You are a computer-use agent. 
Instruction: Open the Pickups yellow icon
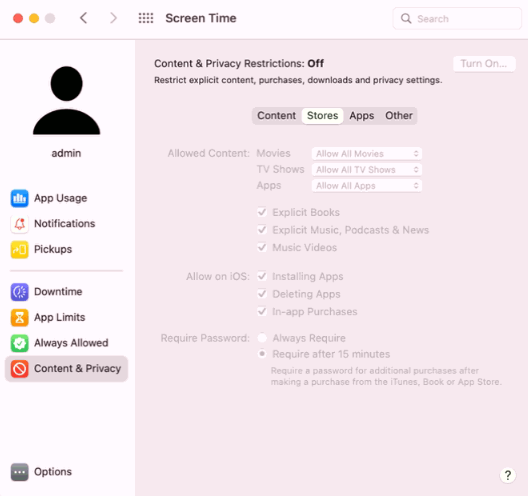click(20, 250)
